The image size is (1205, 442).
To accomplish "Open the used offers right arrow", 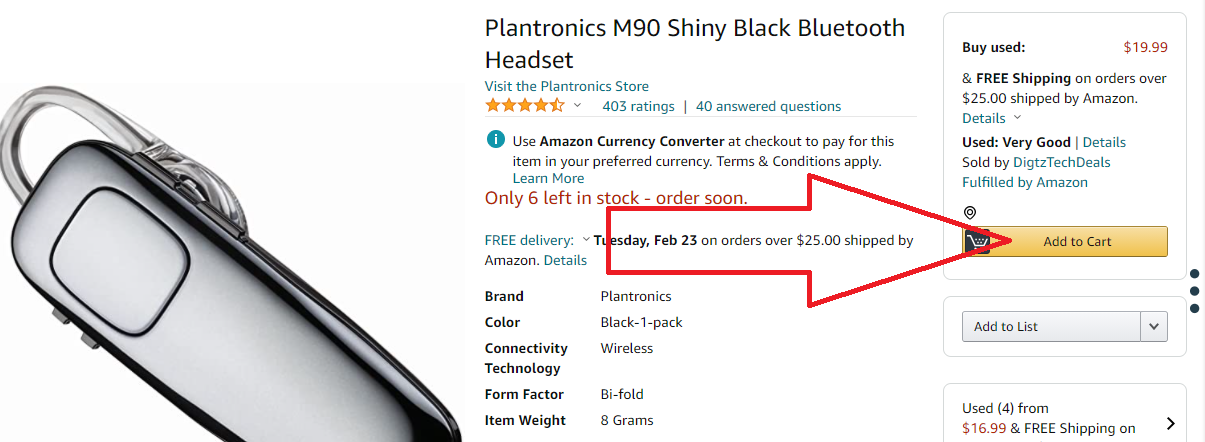I will pos(1170,424).
